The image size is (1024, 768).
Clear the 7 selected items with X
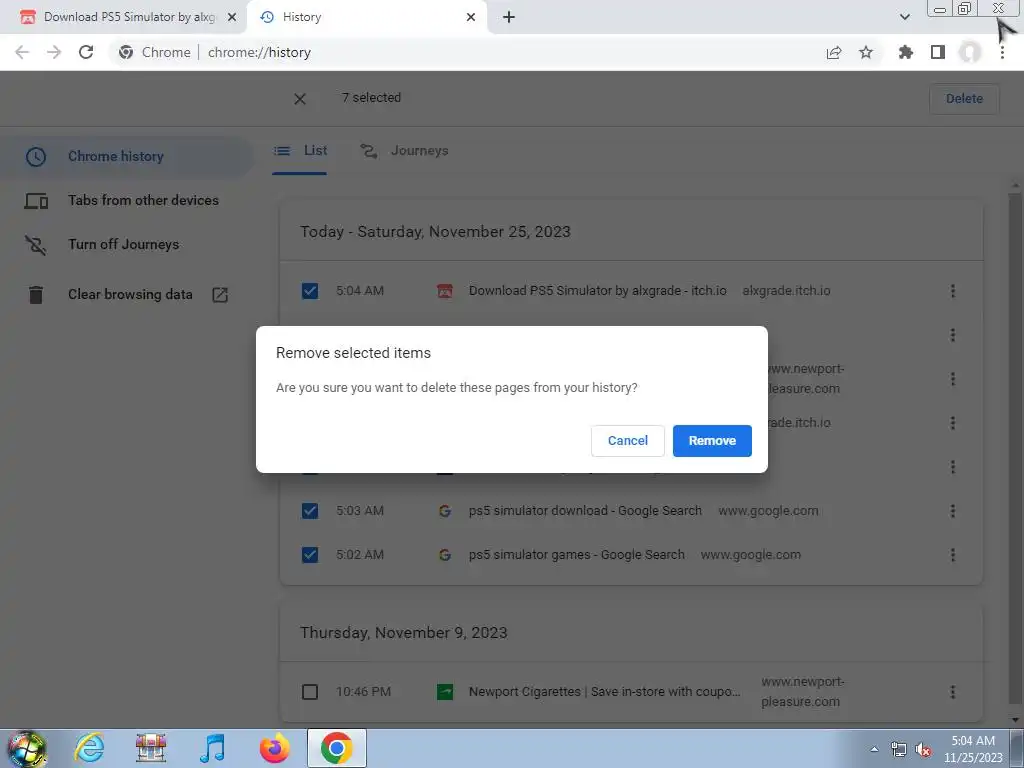300,99
